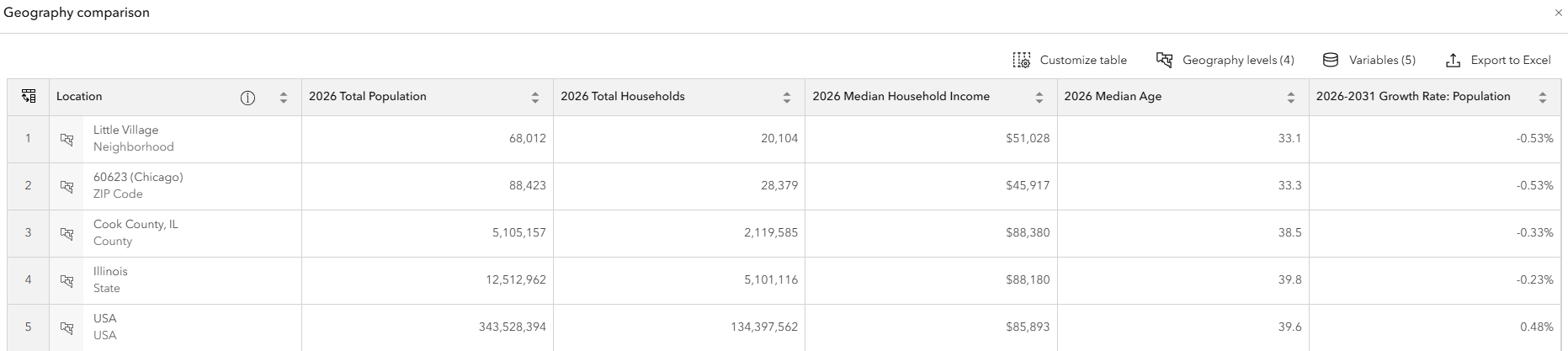The width and height of the screenshot is (1568, 351).
Task: Click the Customize table icon
Action: pos(1022,60)
